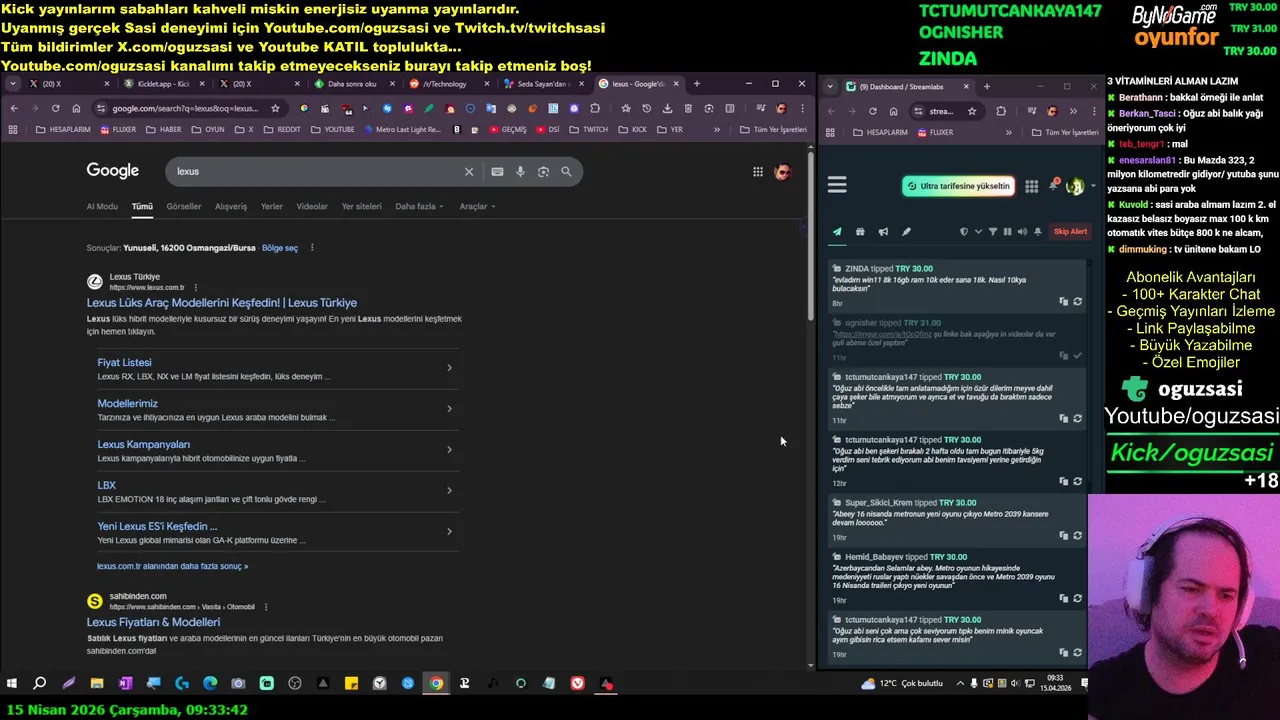Submit search with magnifier icon

[566, 172]
